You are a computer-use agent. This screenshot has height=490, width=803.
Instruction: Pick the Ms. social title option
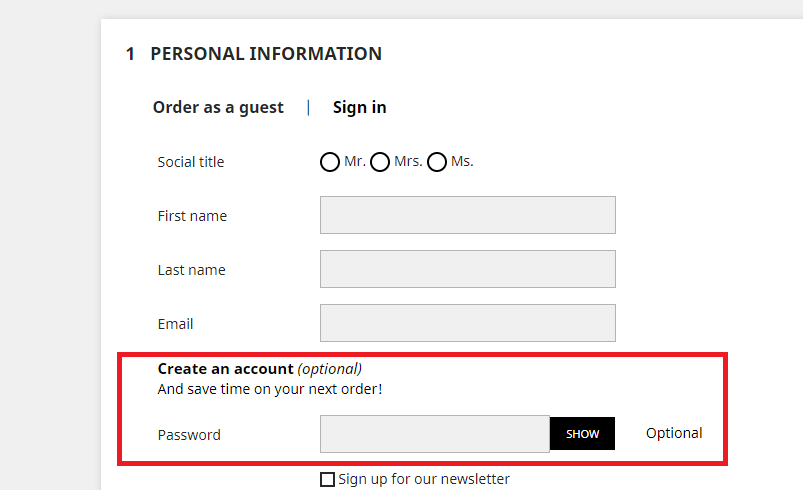pos(437,162)
